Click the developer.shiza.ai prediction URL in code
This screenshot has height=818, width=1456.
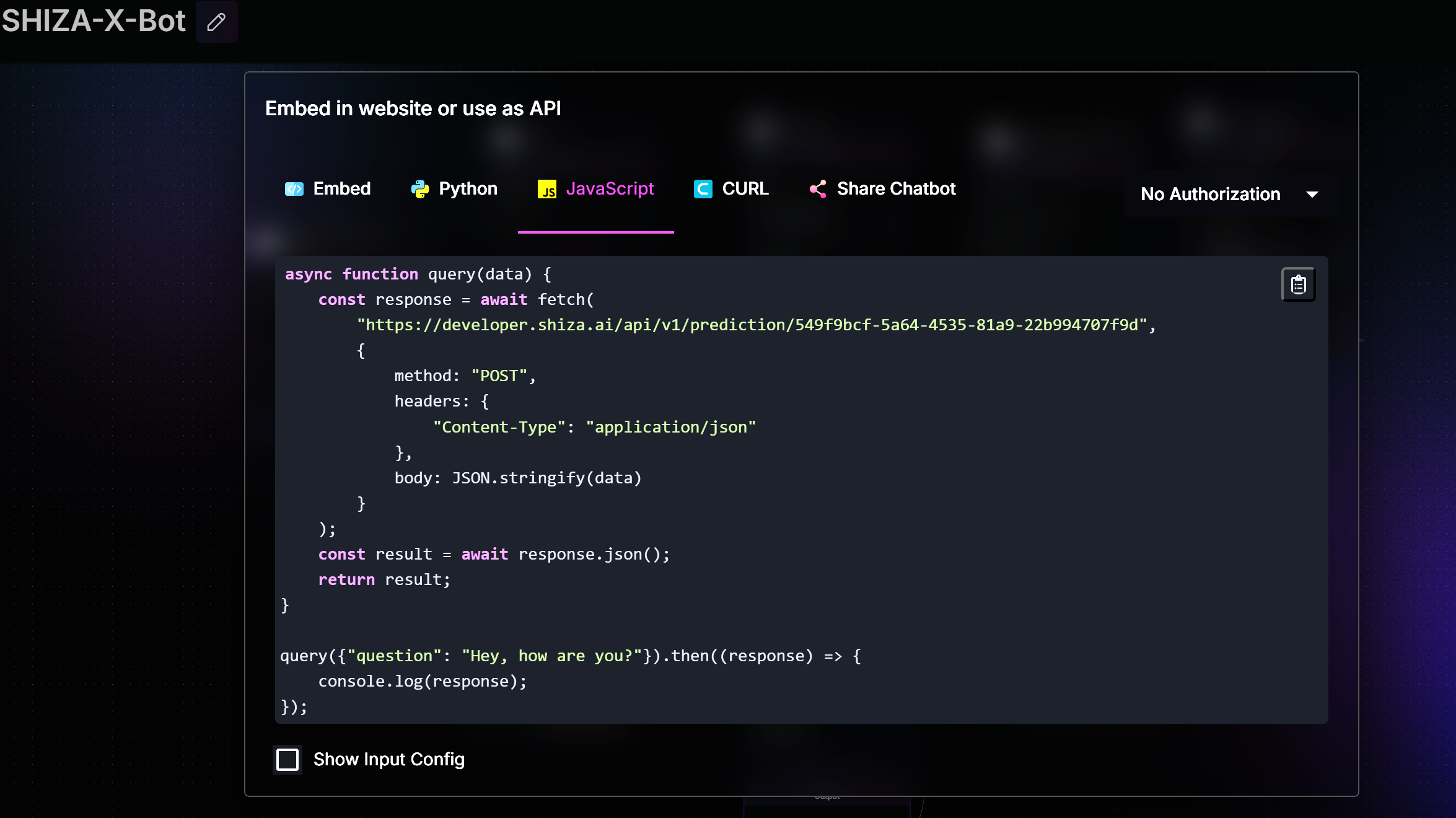[x=752, y=325]
